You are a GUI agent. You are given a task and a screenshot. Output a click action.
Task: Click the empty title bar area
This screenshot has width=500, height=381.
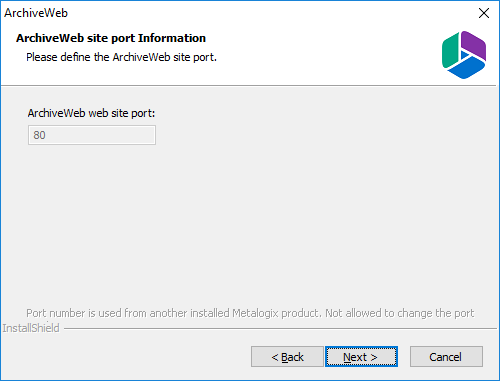pos(267,13)
